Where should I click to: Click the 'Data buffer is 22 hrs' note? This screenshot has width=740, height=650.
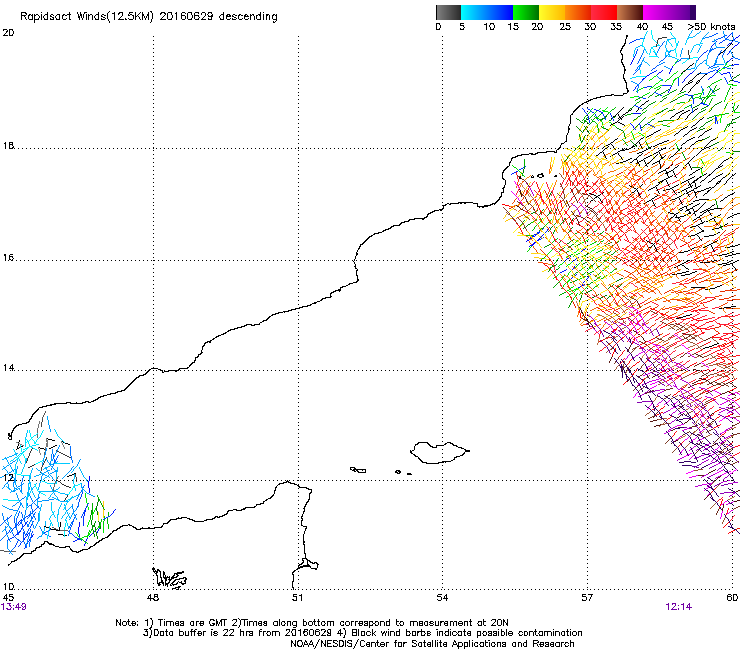(x=362, y=633)
